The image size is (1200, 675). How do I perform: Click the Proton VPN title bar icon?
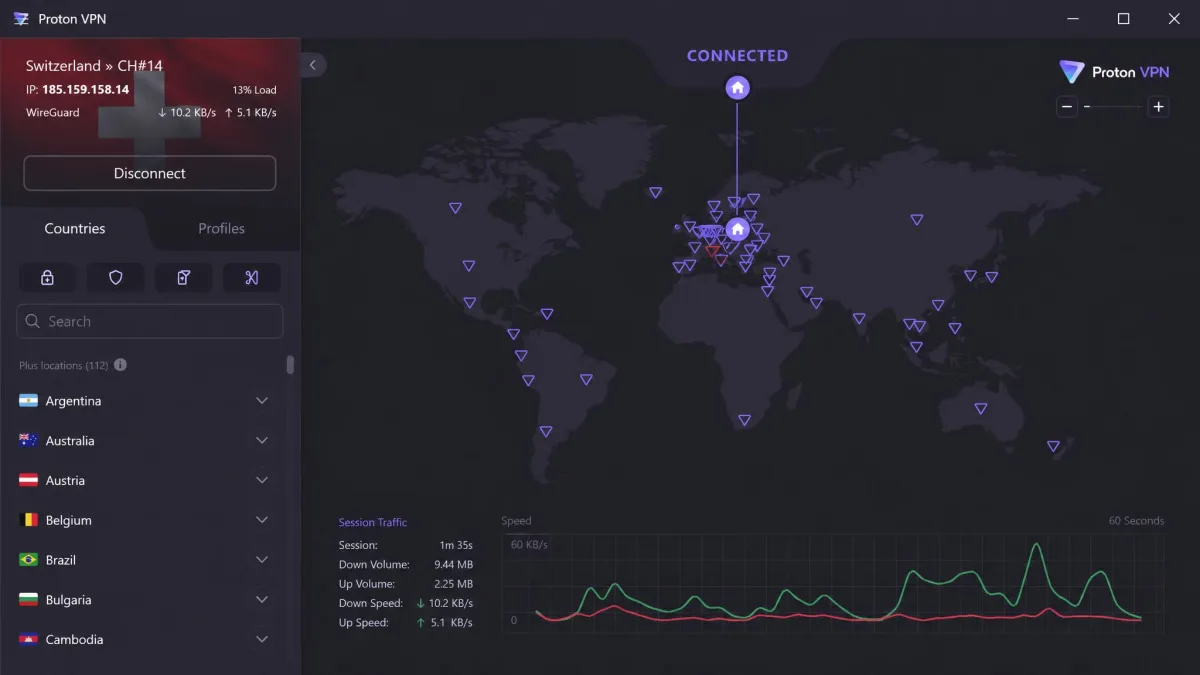click(21, 19)
